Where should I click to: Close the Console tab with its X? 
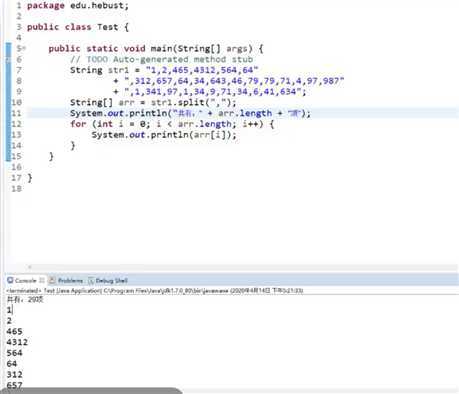coord(42,280)
